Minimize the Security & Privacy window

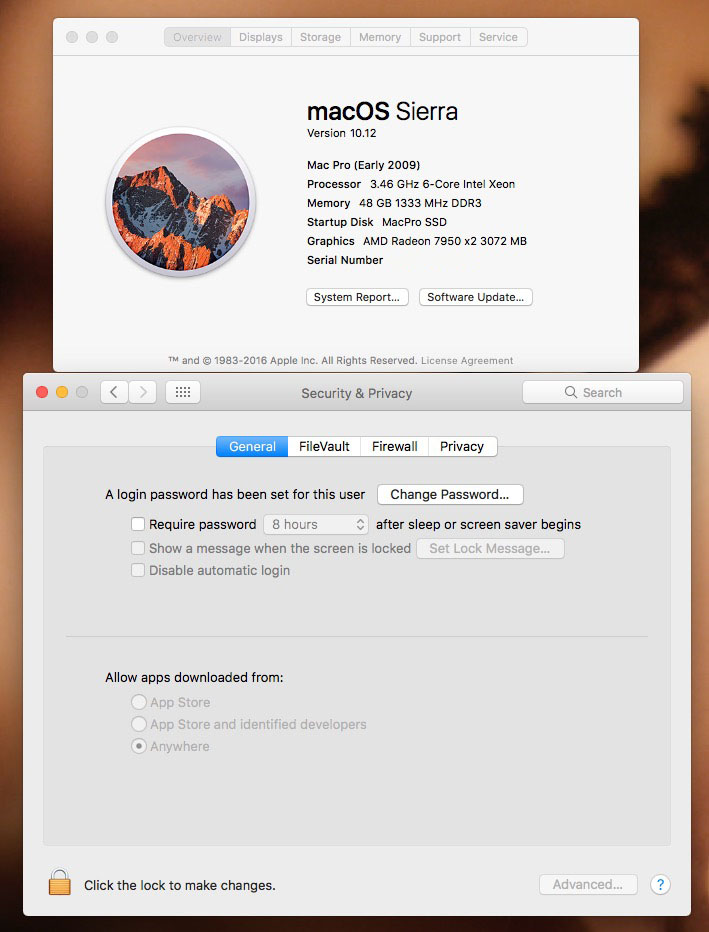tap(62, 392)
